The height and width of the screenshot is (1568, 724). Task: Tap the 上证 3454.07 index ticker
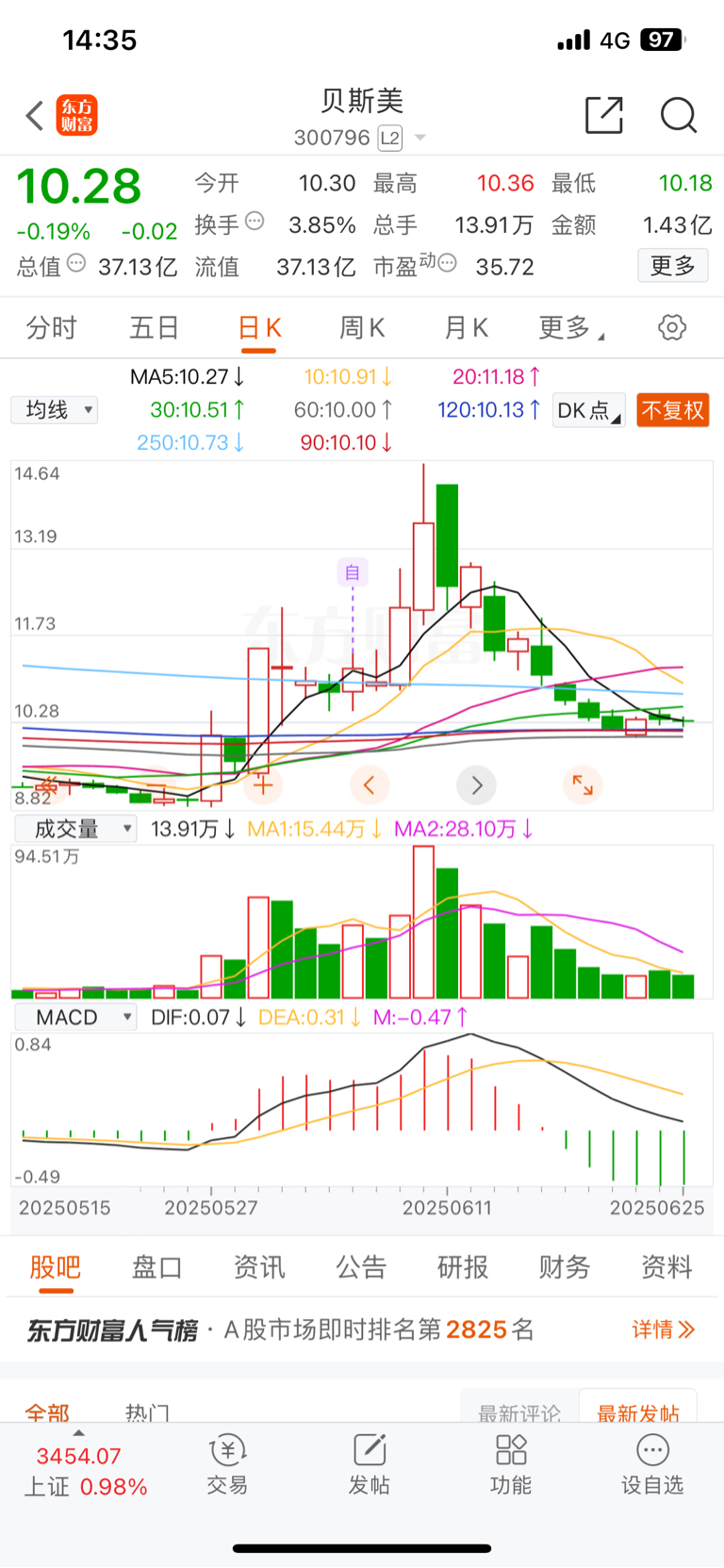pyautogui.click(x=86, y=1472)
